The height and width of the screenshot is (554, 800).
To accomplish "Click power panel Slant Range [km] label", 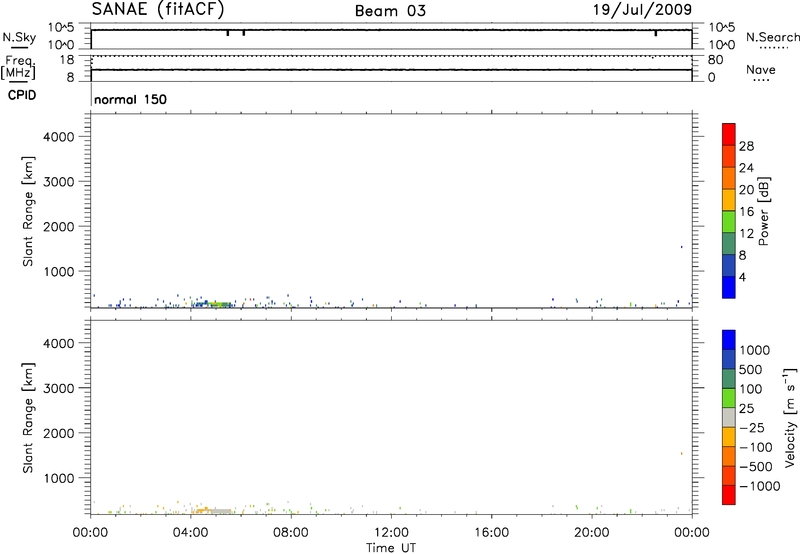I will tap(28, 211).
